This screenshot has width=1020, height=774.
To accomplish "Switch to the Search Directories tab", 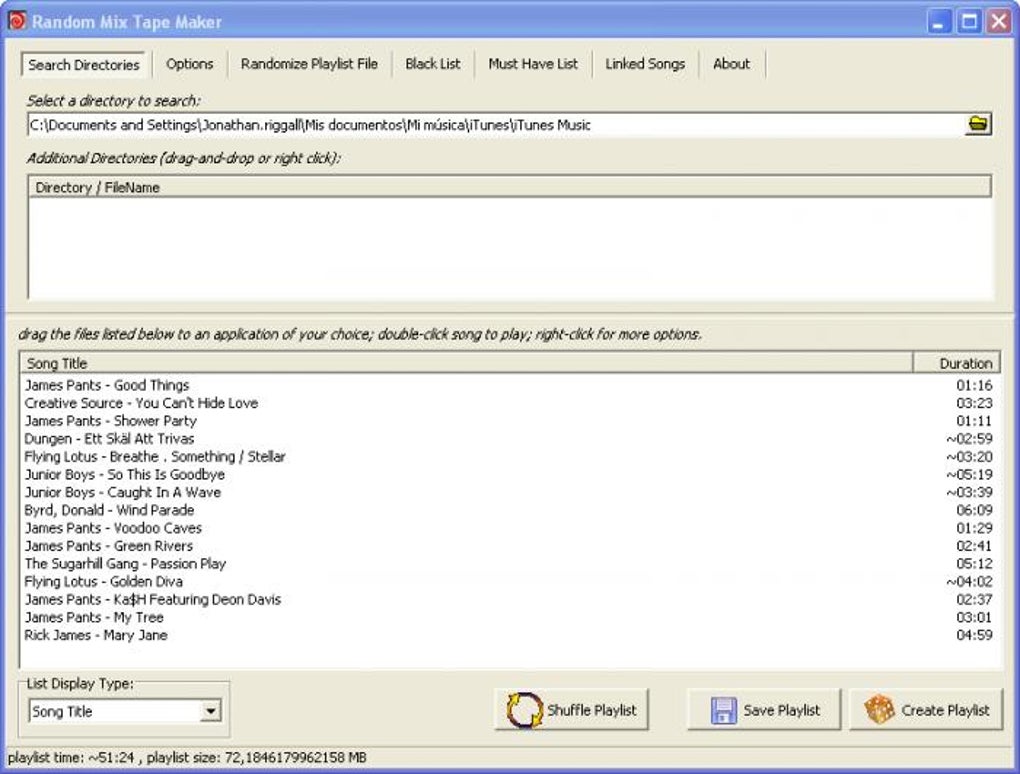I will pos(83,64).
